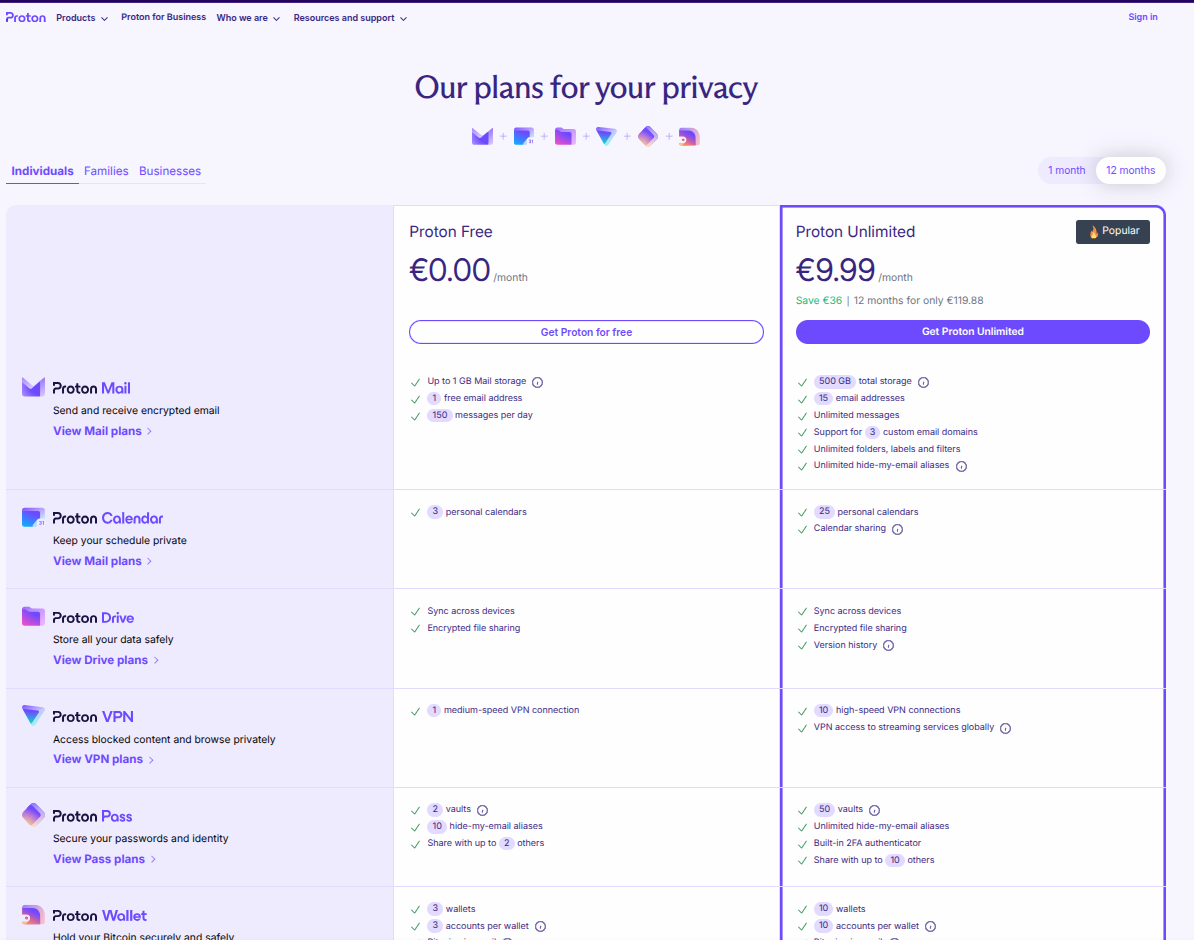
Task: Click the Proton Mail icon in sidebar
Action: (x=33, y=388)
